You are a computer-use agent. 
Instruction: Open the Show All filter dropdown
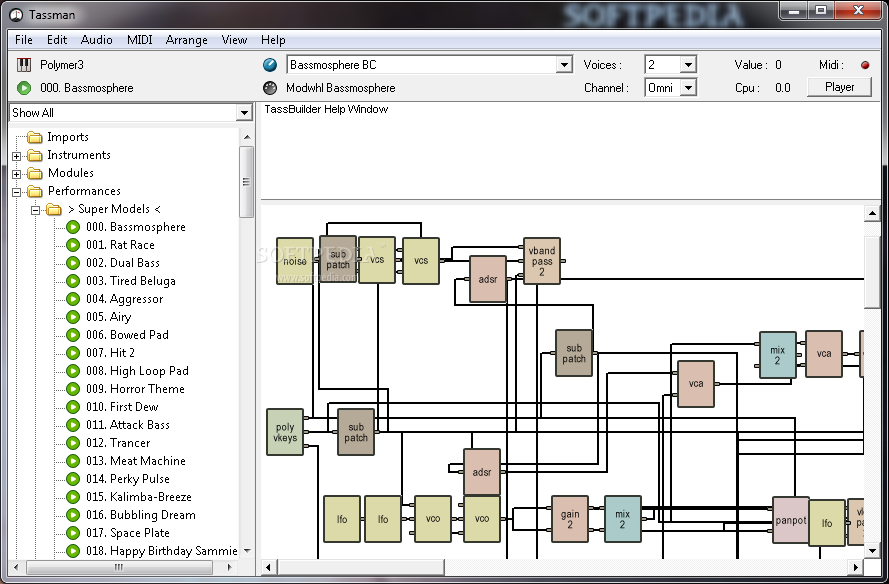[244, 113]
